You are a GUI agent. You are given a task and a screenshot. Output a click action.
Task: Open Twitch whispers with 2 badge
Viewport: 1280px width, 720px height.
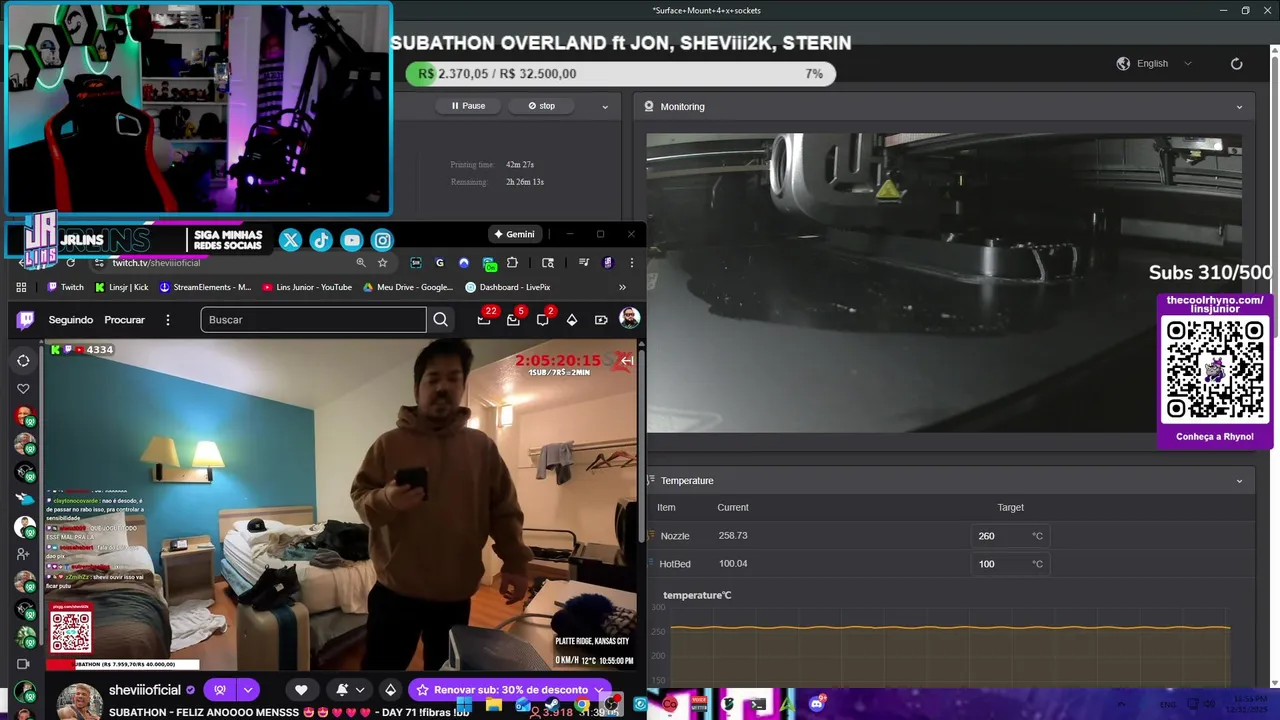[x=543, y=320]
